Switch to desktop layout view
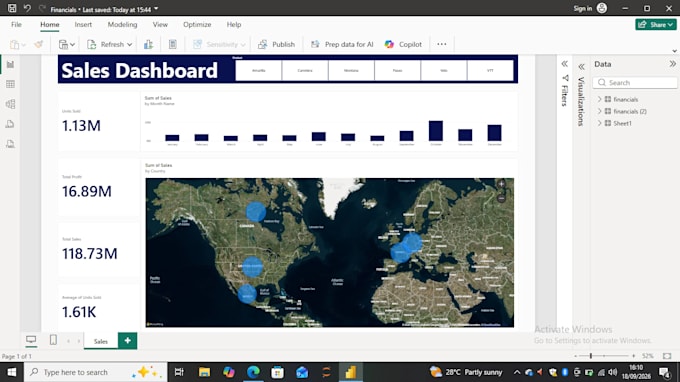Screen dimensions: 680x382 click(x=31, y=340)
